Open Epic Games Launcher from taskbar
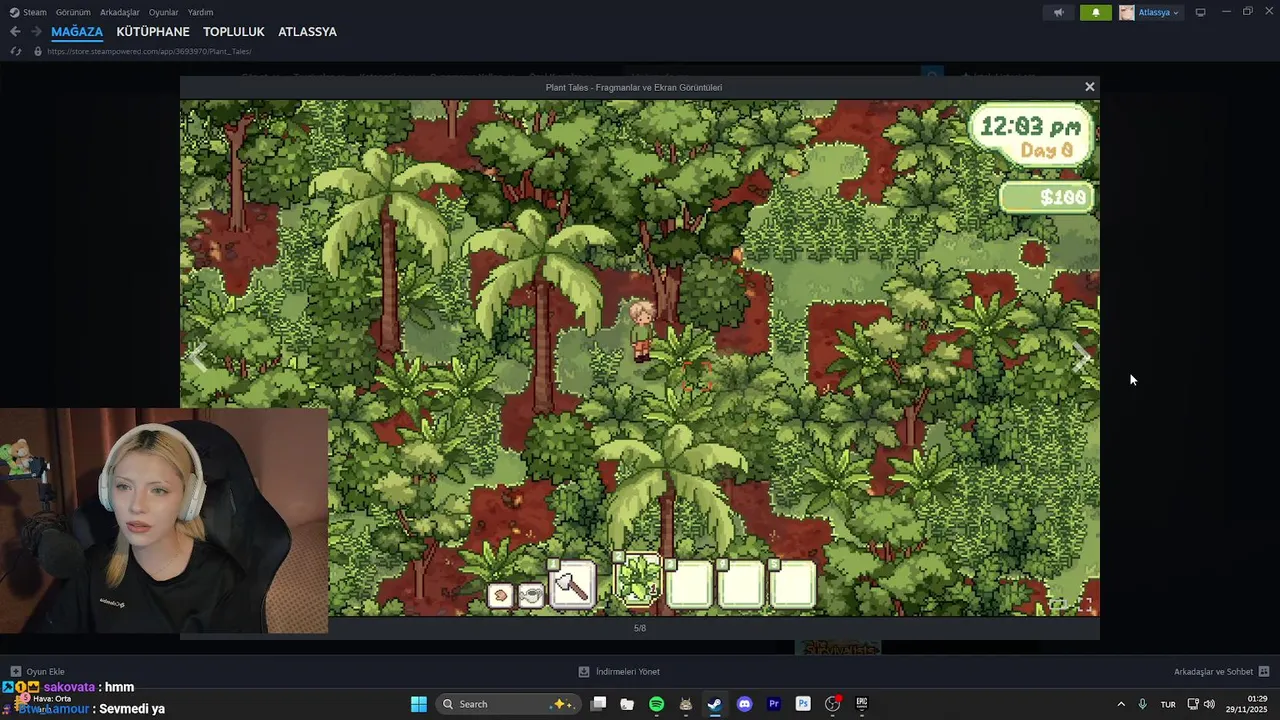Screen dimensions: 1280x720 [861, 704]
